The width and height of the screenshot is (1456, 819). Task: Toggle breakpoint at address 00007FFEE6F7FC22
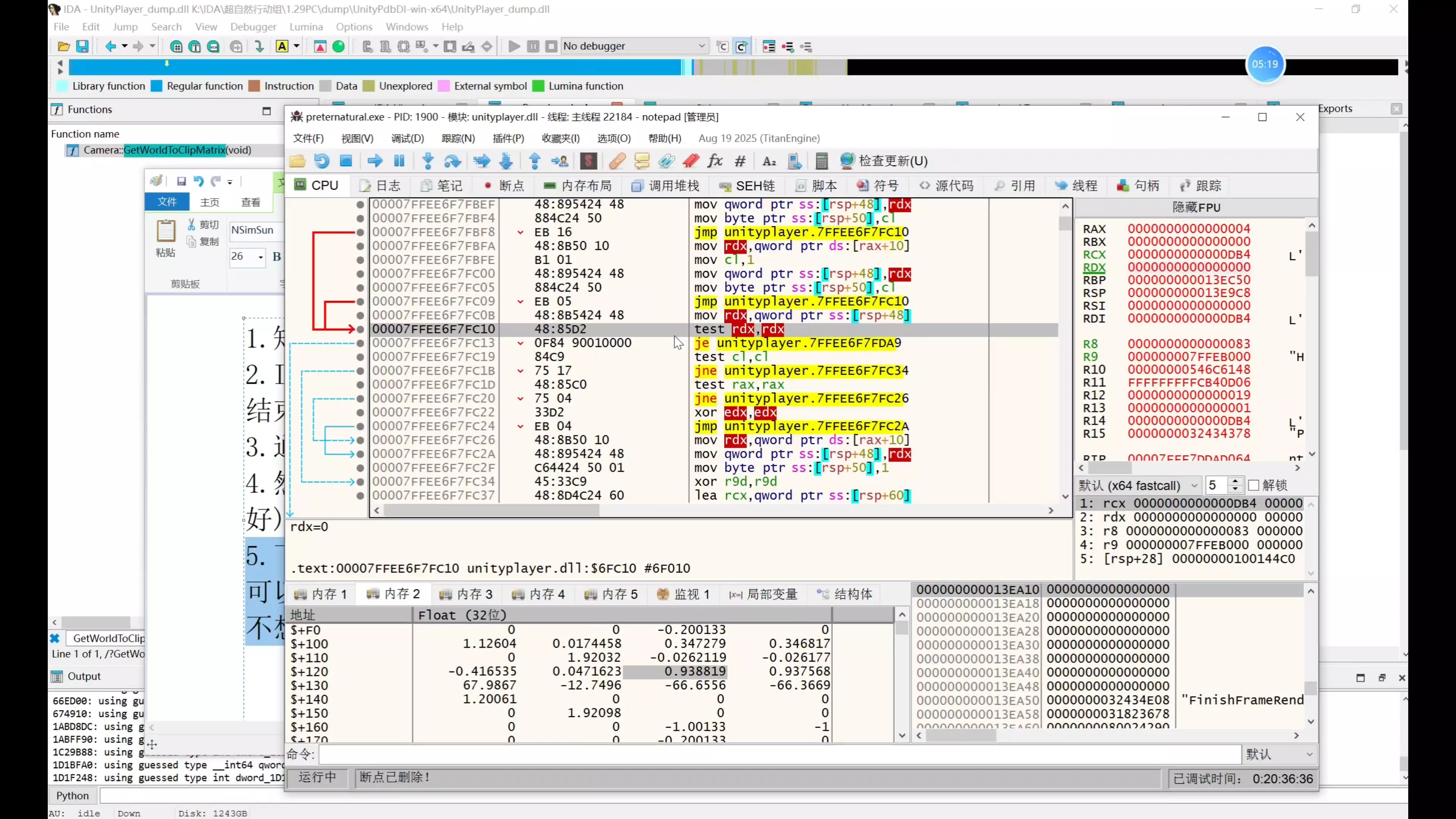[360, 413]
